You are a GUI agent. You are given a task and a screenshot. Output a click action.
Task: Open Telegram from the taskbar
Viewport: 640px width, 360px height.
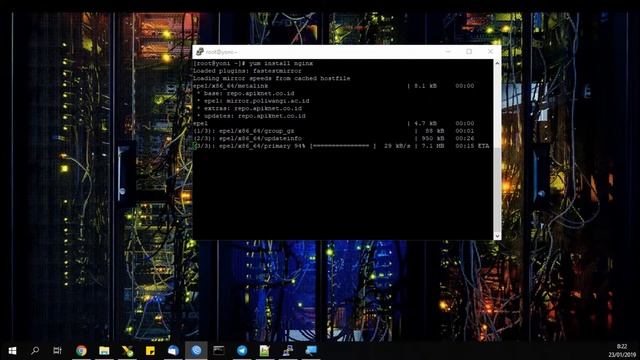(242, 351)
